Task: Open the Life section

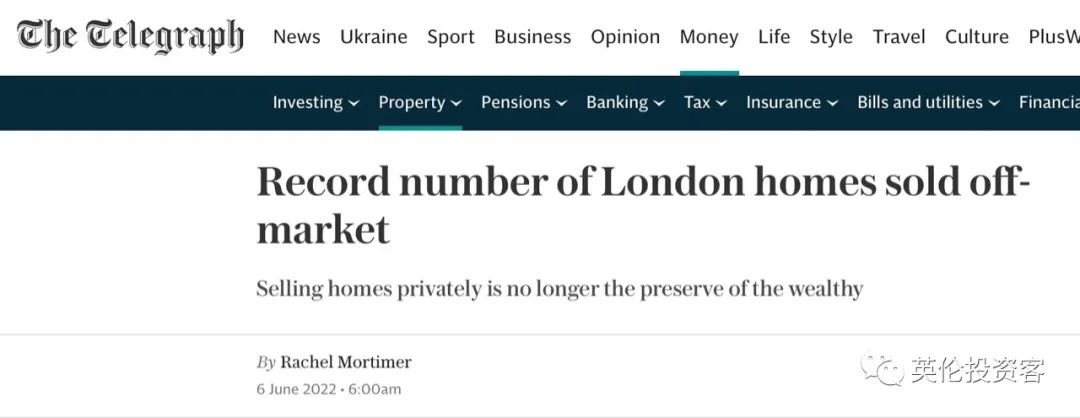Action: tap(774, 36)
